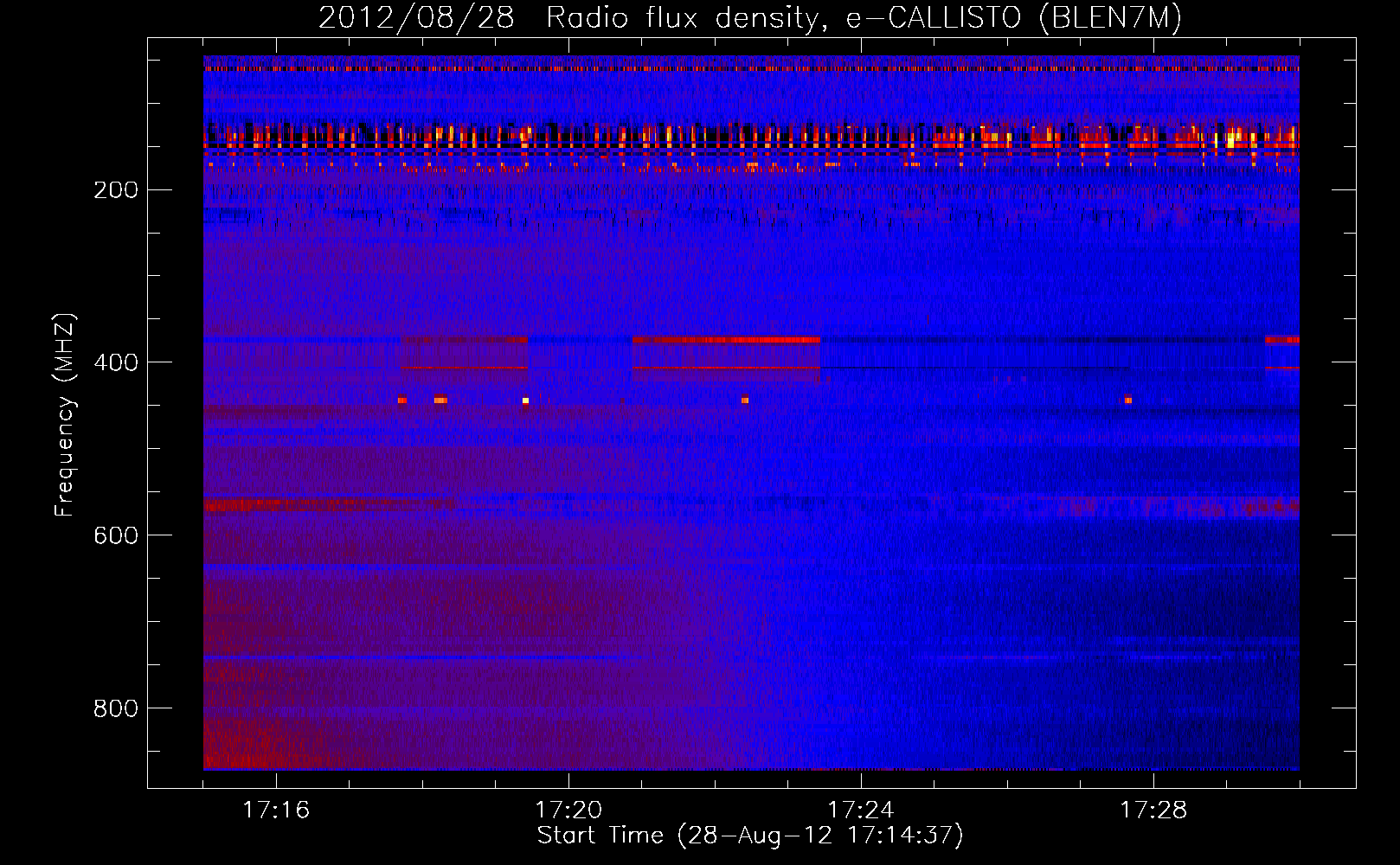
Task: Click the 800 frequency tick label
Action: (x=115, y=709)
